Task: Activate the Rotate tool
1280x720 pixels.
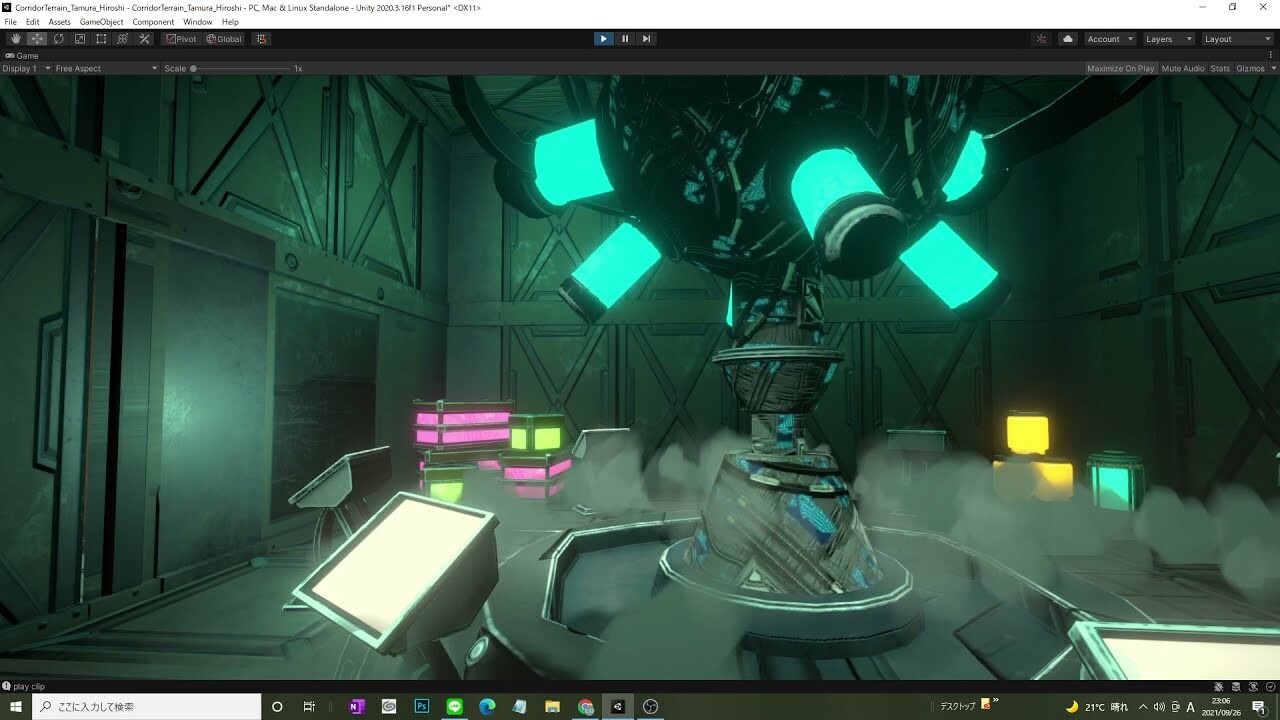Action: [x=58, y=38]
